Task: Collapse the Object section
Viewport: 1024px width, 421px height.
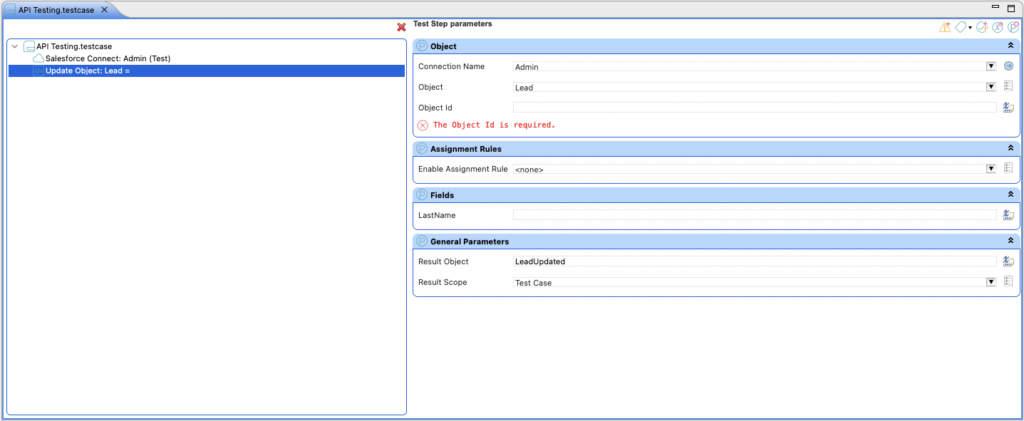Action: tap(1010, 46)
